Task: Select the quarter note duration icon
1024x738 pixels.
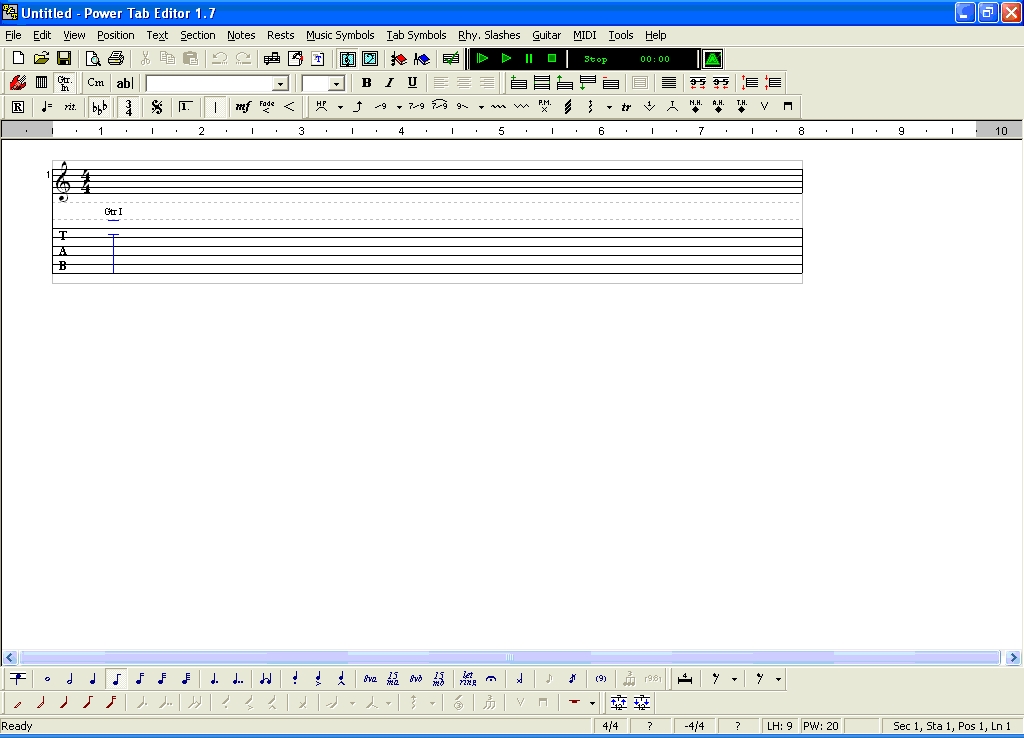Action: pyautogui.click(x=91, y=678)
